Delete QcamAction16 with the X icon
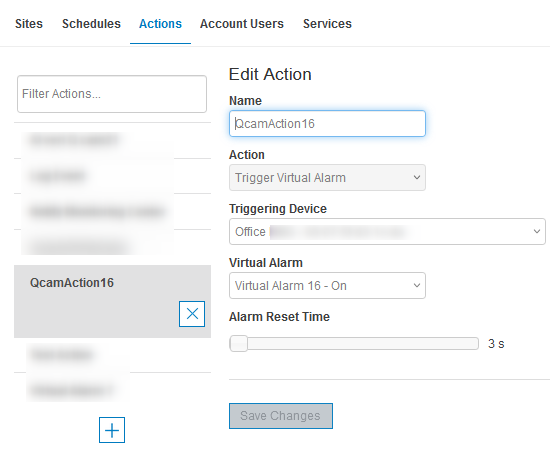The width and height of the screenshot is (550, 451). pyautogui.click(x=192, y=314)
